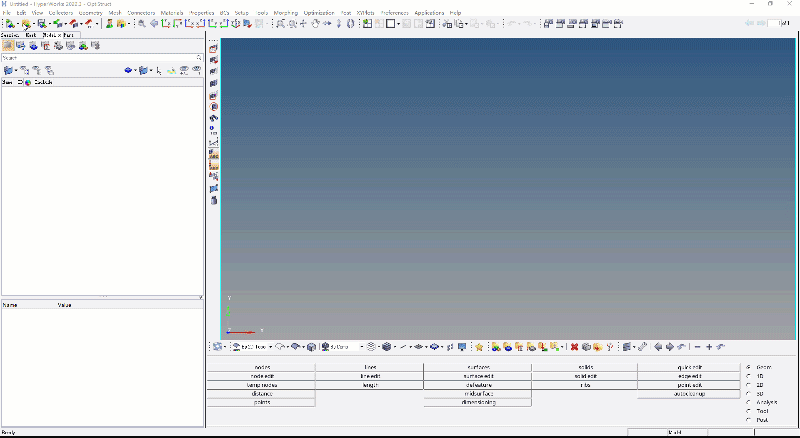The width and height of the screenshot is (800, 438).
Task: Click the red X Delete icon
Action: (x=574, y=347)
